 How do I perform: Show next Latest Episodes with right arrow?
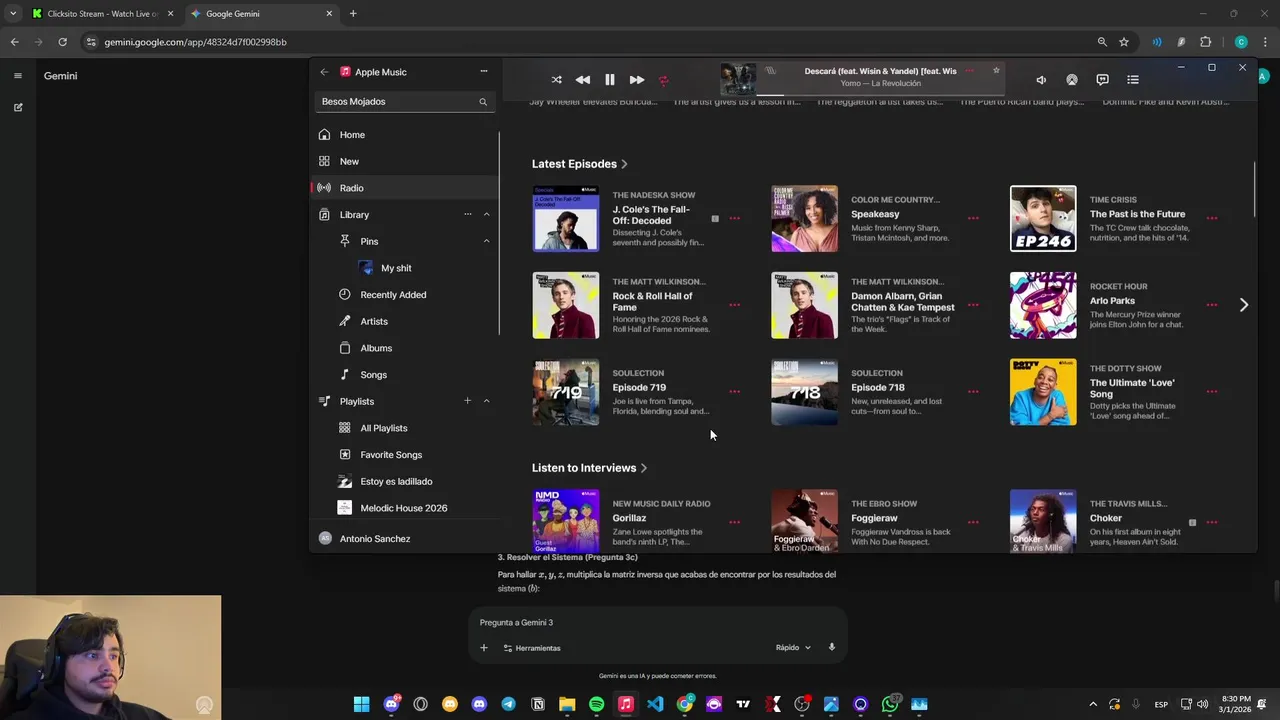(1244, 305)
